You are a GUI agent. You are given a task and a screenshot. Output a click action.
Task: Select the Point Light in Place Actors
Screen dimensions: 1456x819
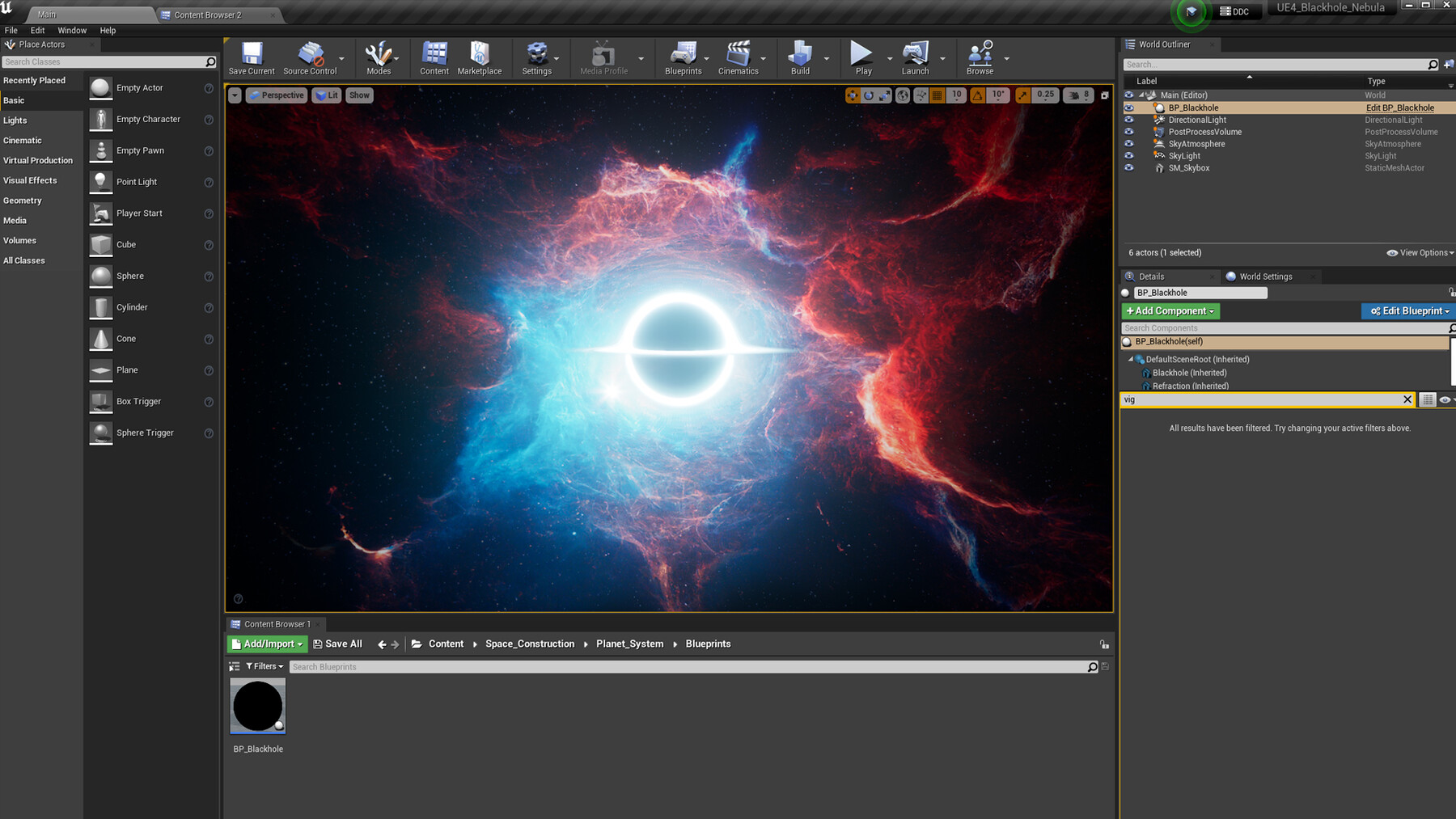click(136, 181)
